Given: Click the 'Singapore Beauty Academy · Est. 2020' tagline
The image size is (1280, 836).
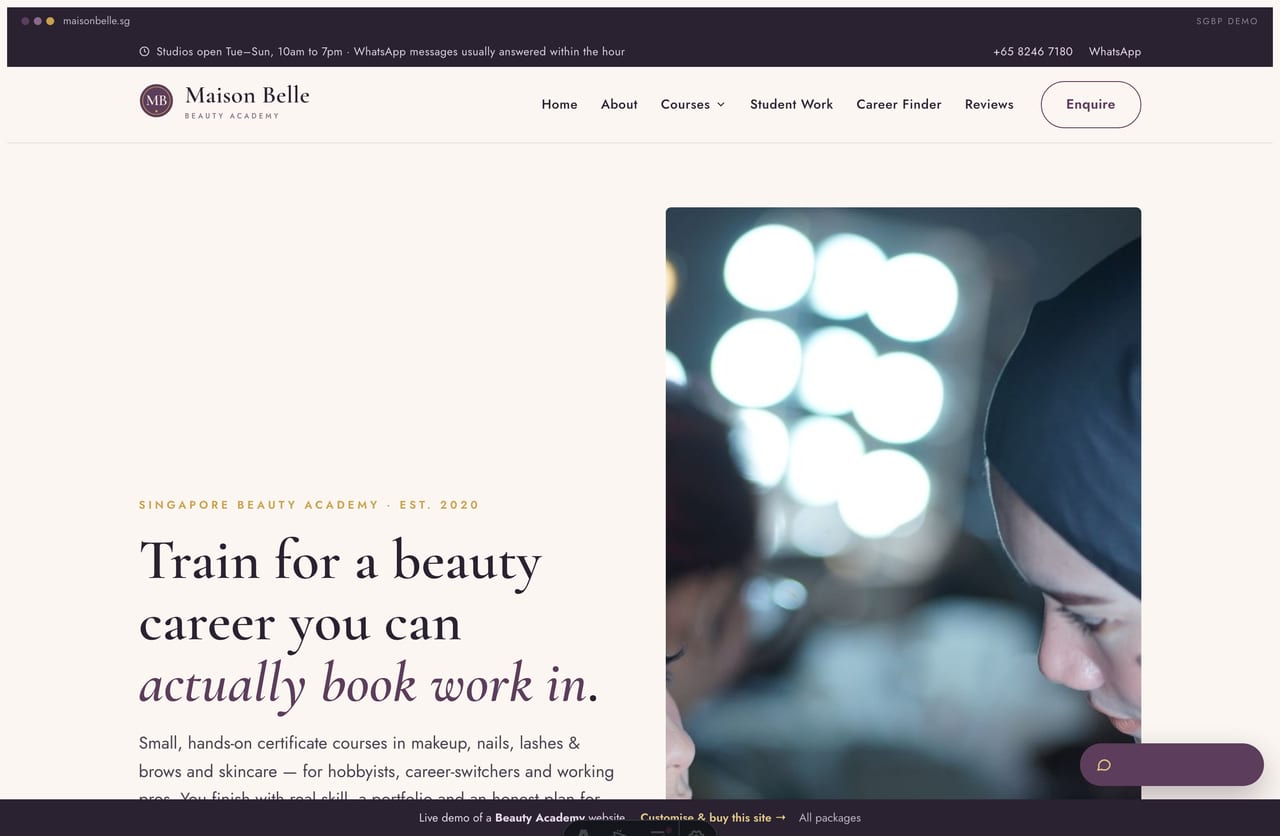Looking at the screenshot, I should pos(309,505).
